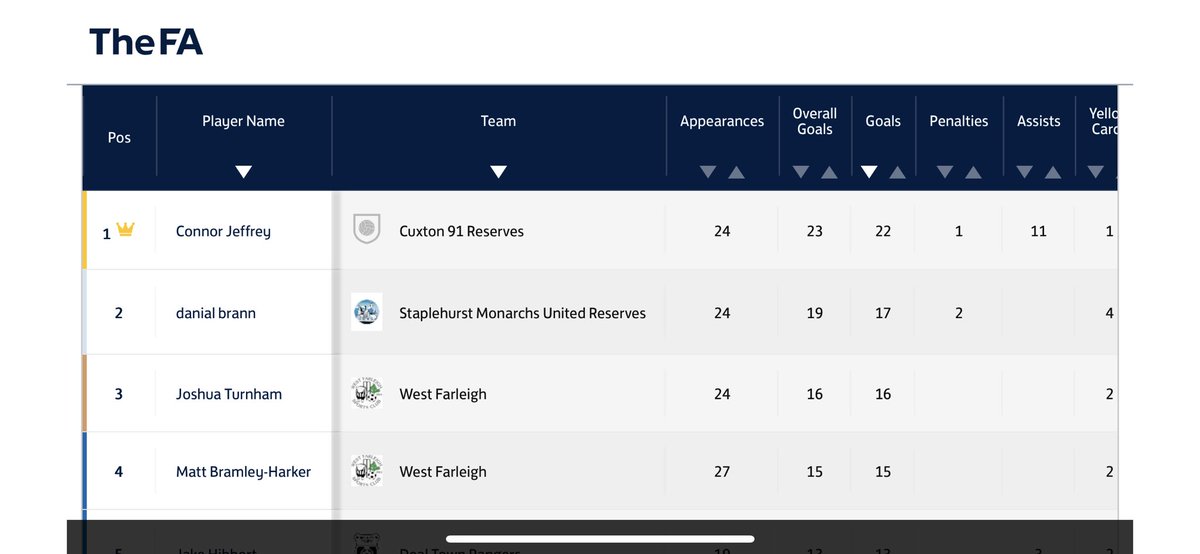Screen dimensions: 1200x554
Task: Click West Farleigh badge in Matt Bramley-Harker row
Action: (367, 471)
